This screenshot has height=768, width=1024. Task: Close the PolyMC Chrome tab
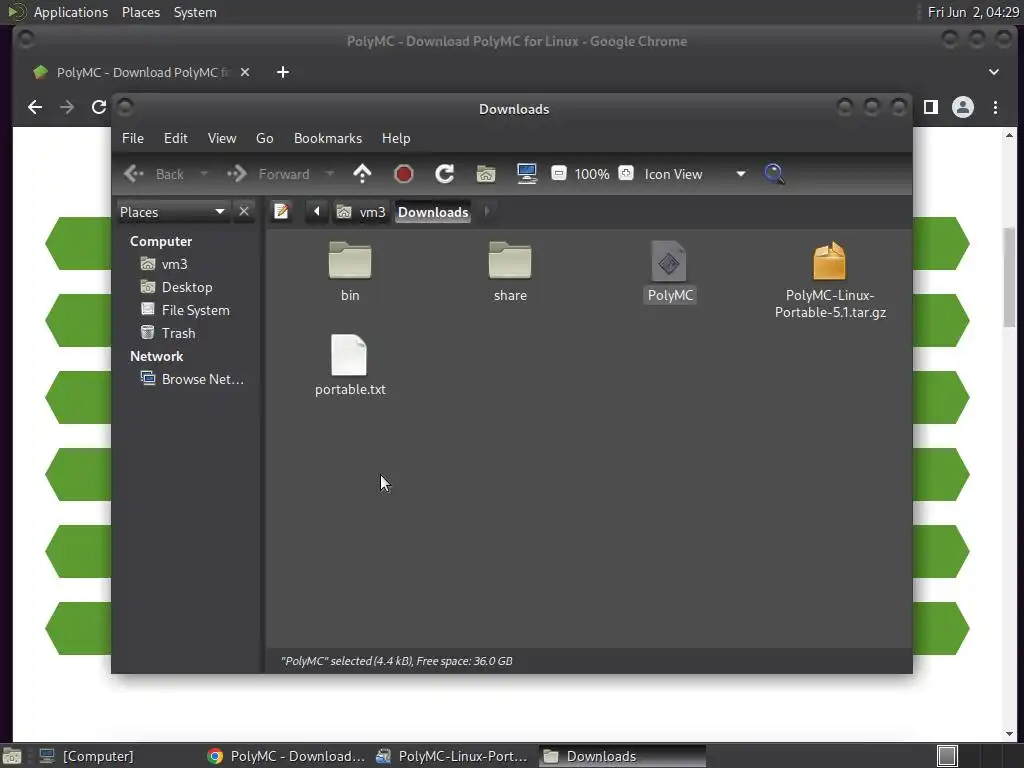tap(245, 72)
